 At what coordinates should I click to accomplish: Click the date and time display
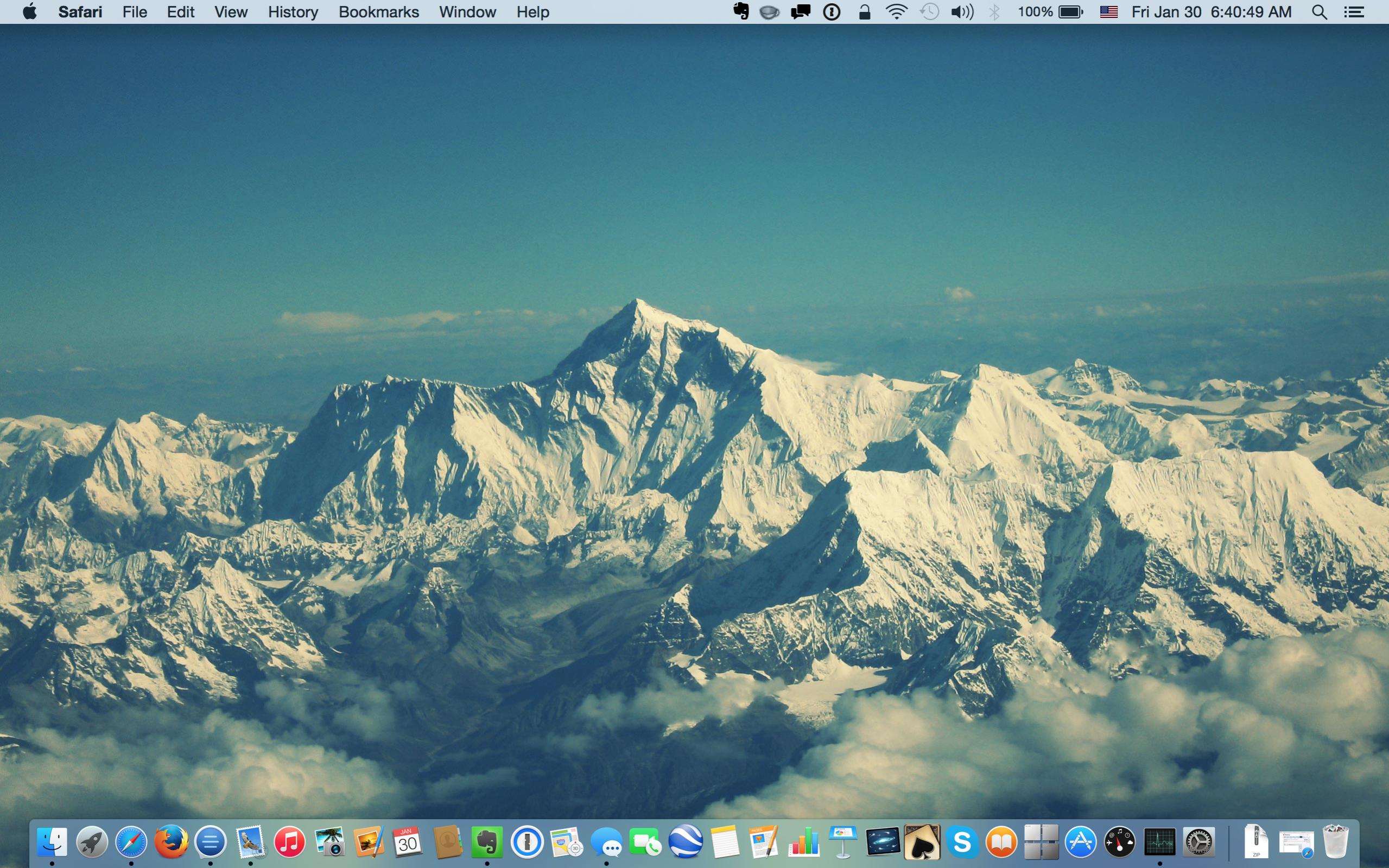pyautogui.click(x=1211, y=12)
